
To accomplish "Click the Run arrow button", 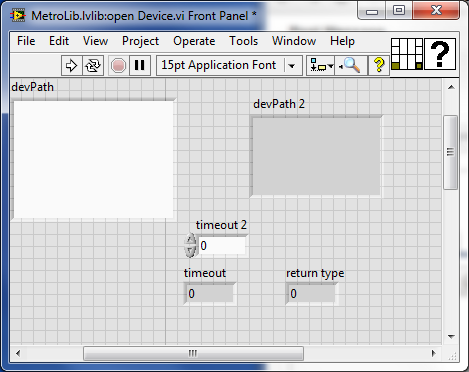I will coord(71,65).
